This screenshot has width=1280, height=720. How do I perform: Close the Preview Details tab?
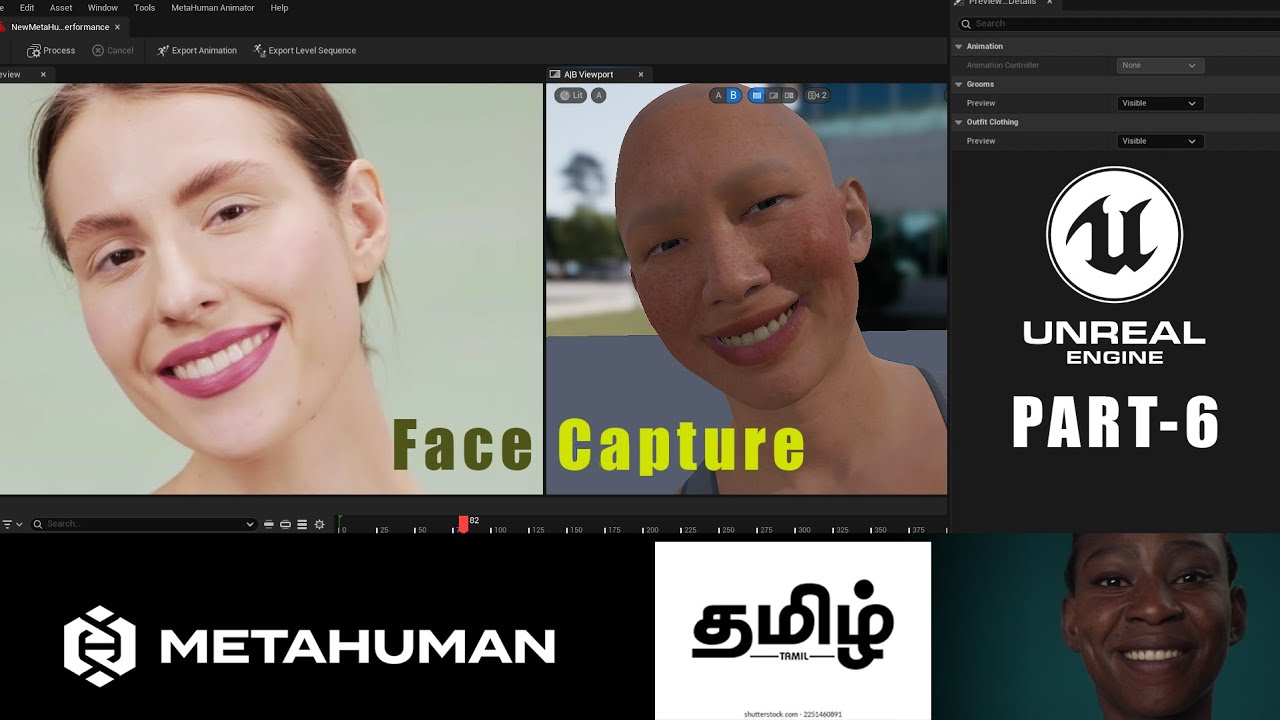pyautogui.click(x=1049, y=3)
